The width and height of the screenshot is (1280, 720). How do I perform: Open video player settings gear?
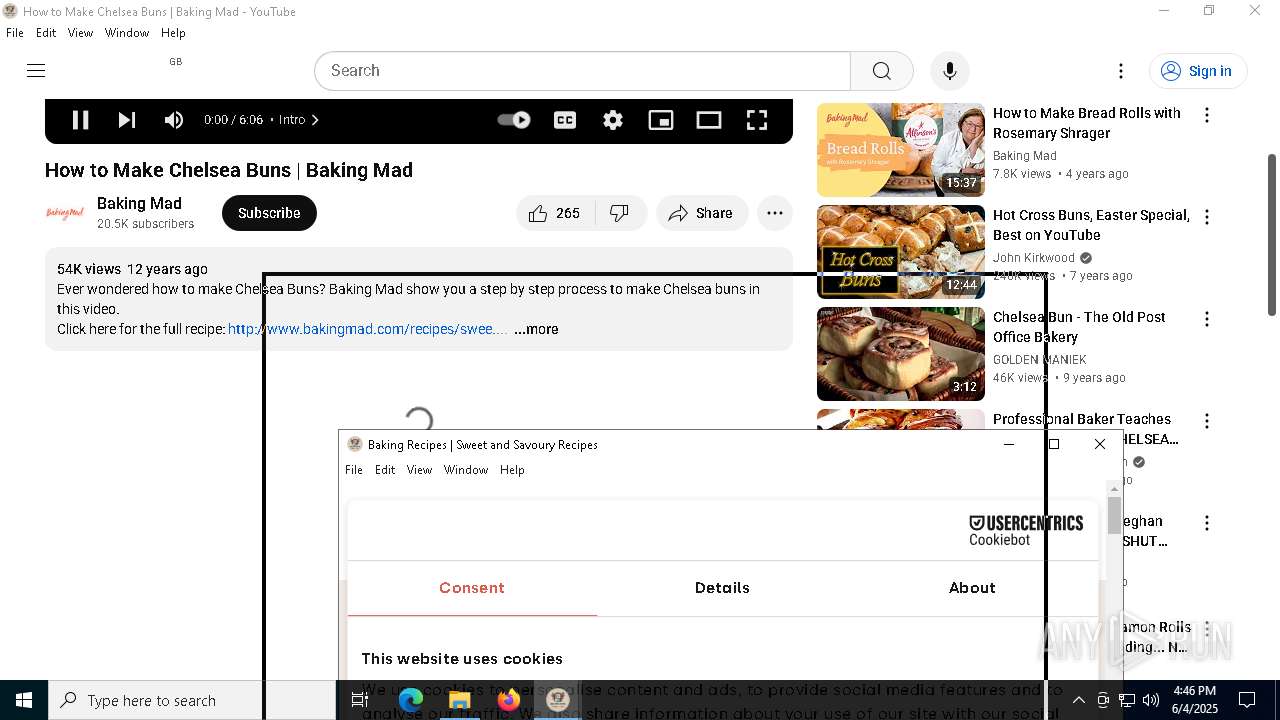(613, 120)
